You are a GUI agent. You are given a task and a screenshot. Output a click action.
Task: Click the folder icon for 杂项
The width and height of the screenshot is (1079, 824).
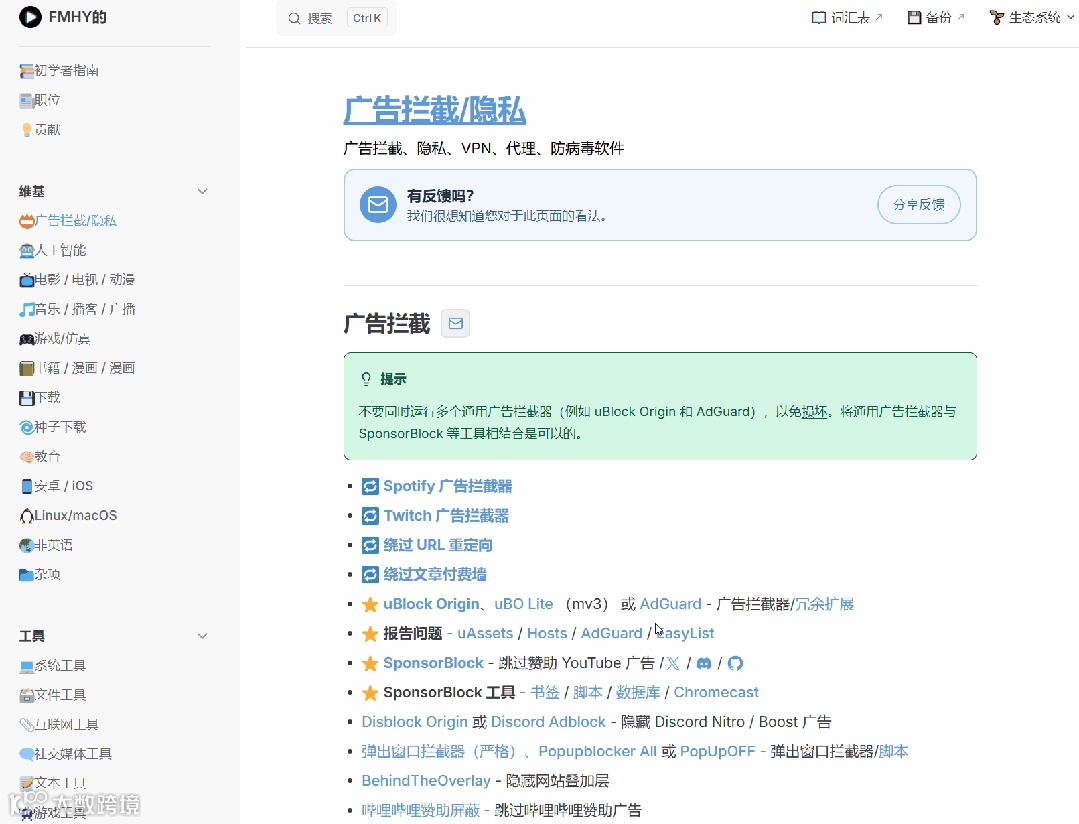point(26,575)
